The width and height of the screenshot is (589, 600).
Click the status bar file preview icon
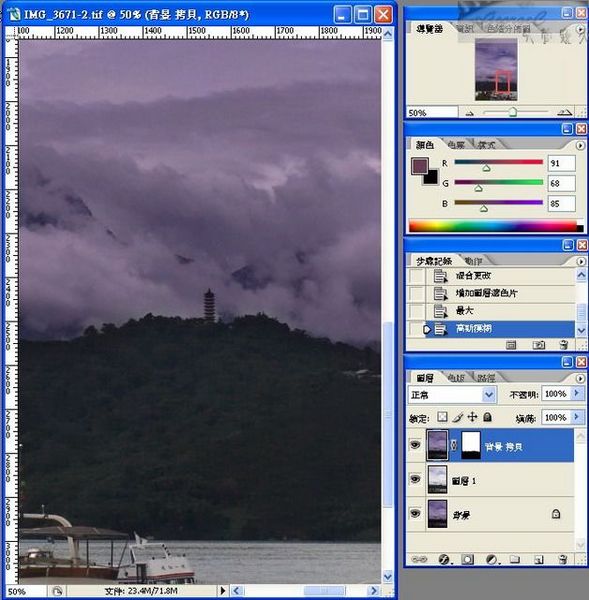(x=57, y=591)
